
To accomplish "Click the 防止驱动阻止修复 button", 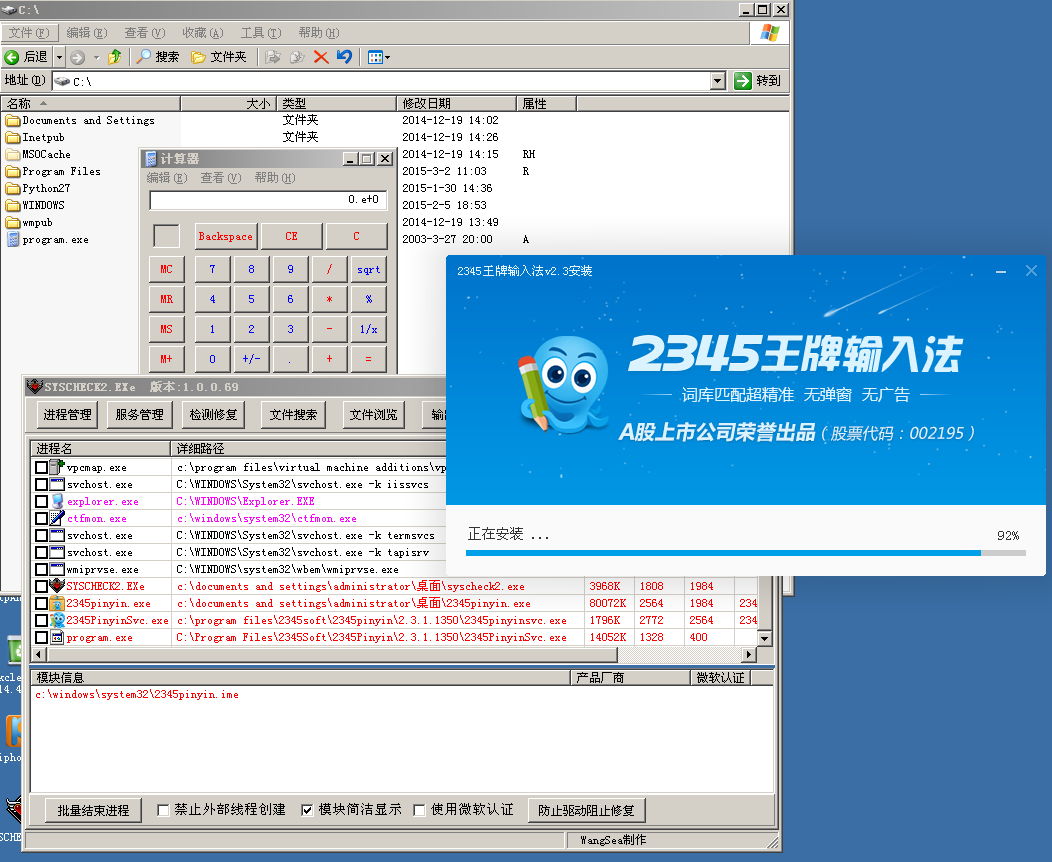I will (586, 810).
